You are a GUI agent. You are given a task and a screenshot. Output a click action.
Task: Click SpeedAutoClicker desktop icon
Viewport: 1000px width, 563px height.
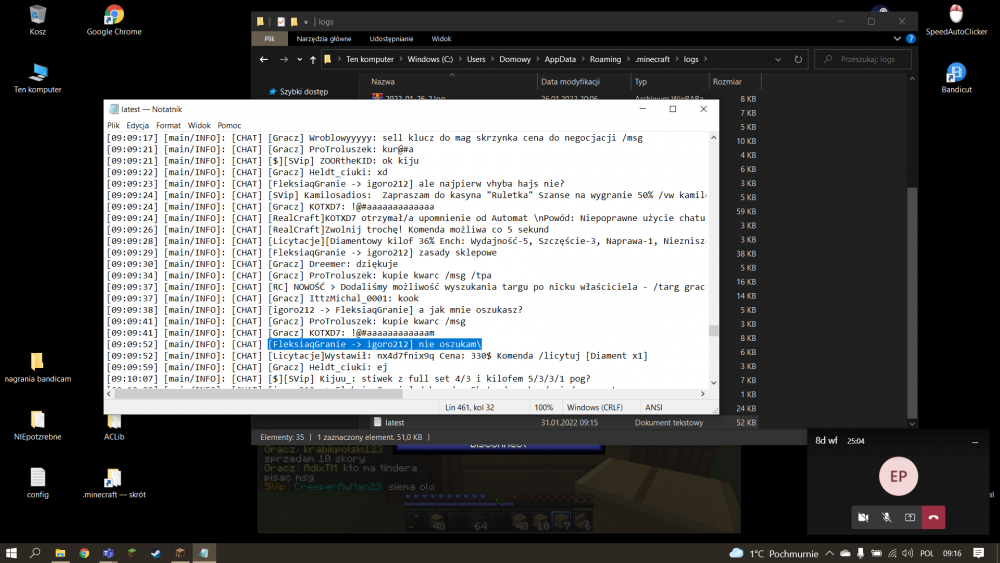(x=956, y=19)
